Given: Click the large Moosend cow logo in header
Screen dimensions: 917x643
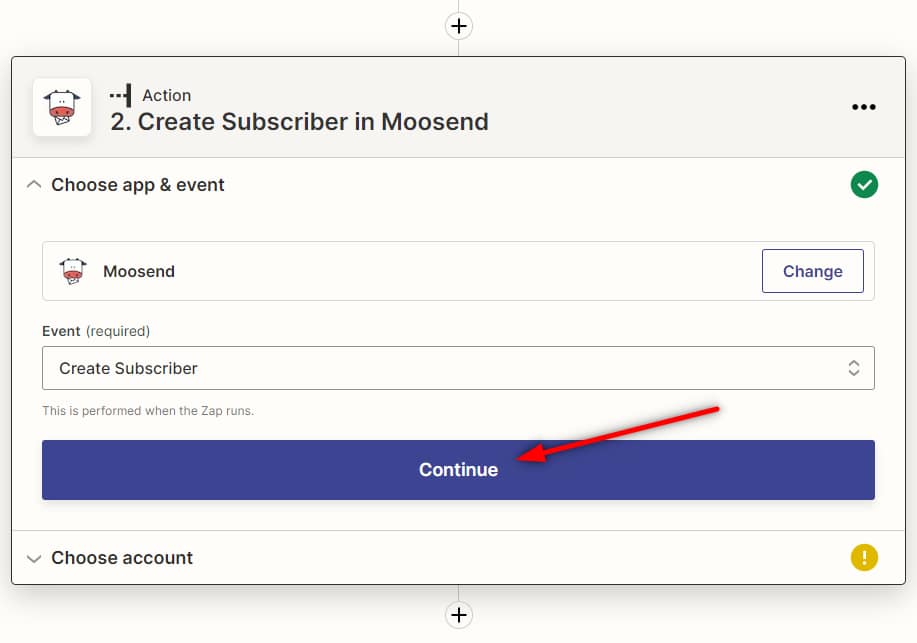Looking at the screenshot, I should coord(62,107).
